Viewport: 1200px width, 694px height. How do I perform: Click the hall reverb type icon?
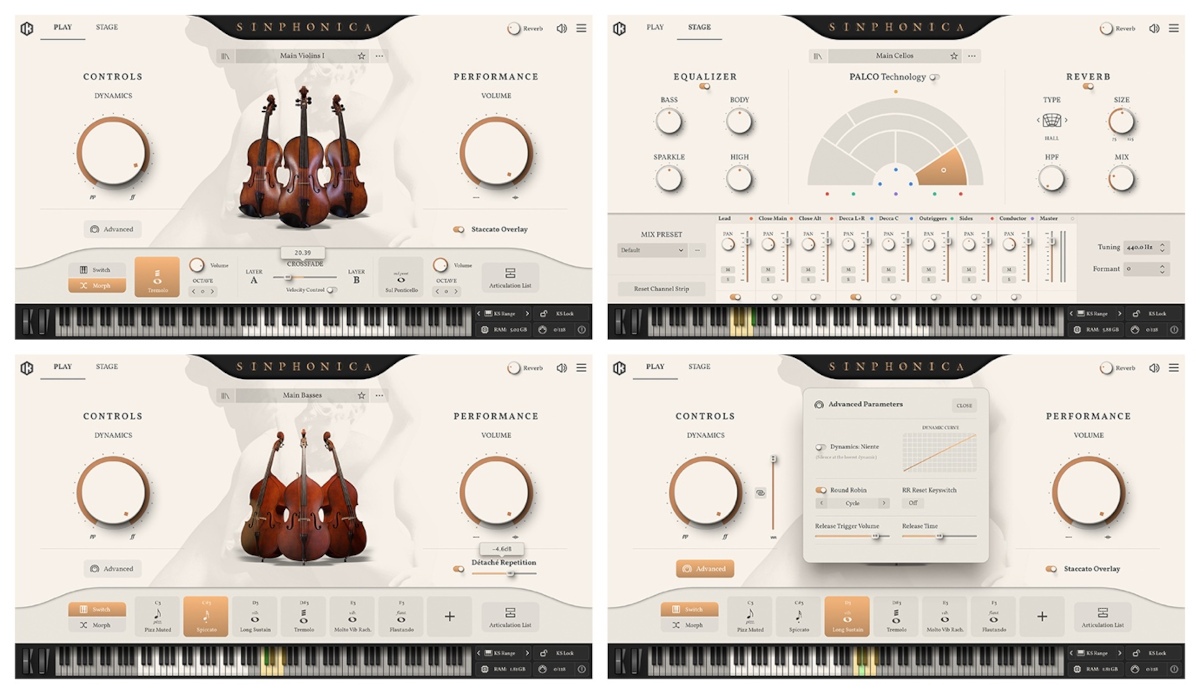click(x=1052, y=120)
